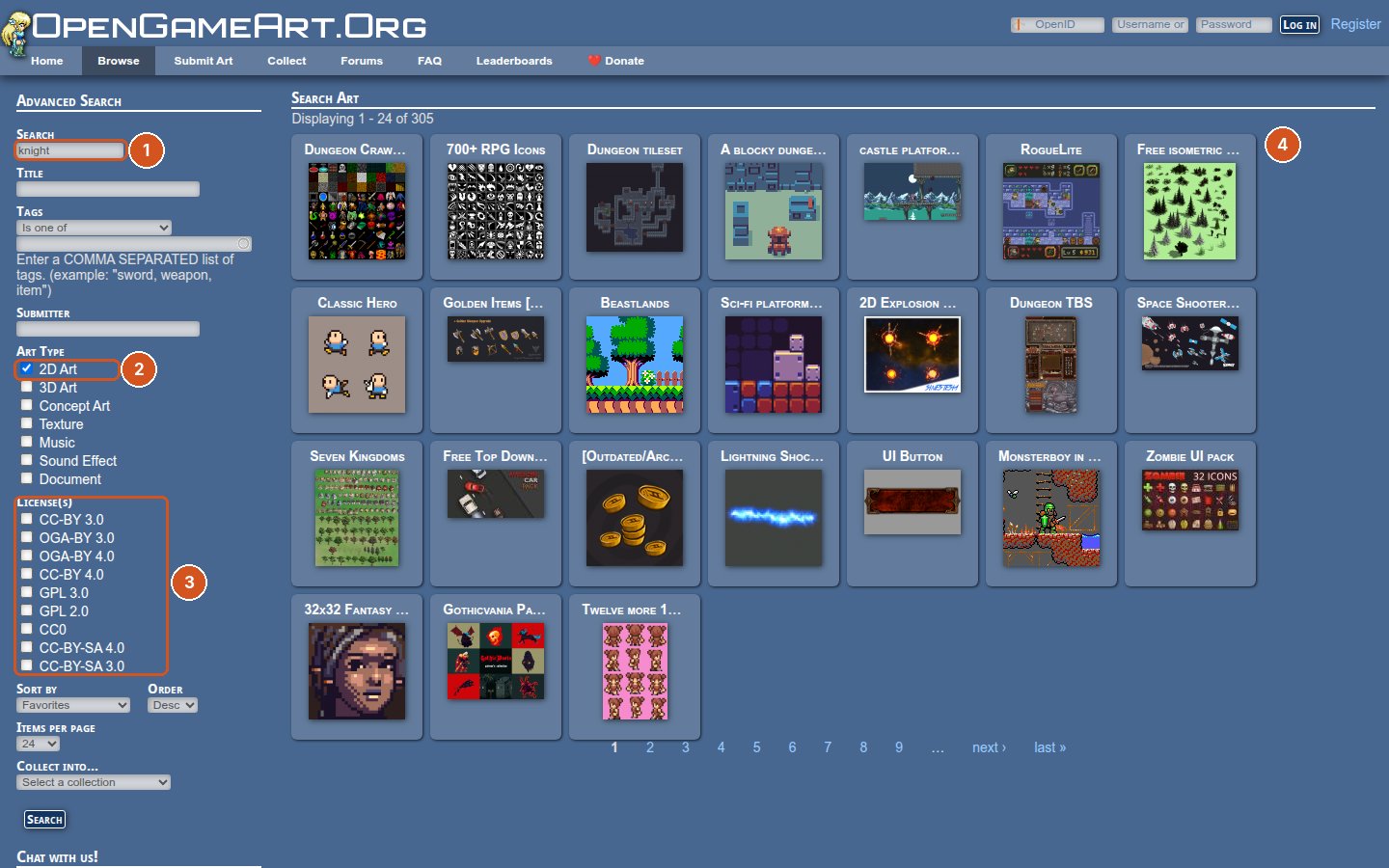Open the Free Isometric trees thumbnail
The height and width of the screenshot is (868, 1389).
[1190, 211]
